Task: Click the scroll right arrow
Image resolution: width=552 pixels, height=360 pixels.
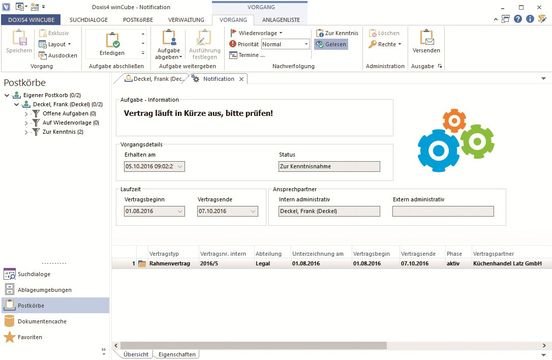Action: pos(544,346)
